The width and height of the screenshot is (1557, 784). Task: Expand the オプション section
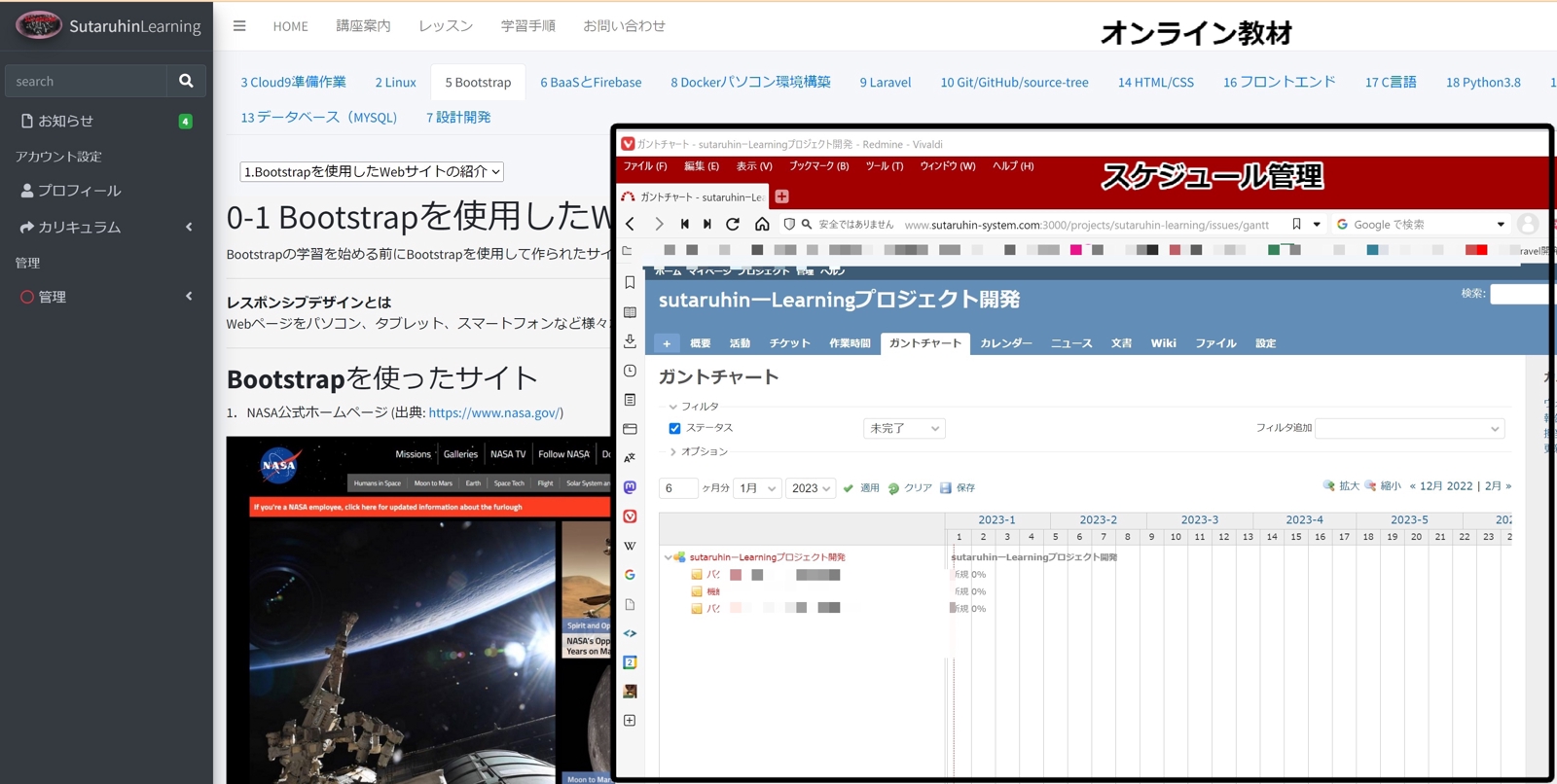pos(699,451)
